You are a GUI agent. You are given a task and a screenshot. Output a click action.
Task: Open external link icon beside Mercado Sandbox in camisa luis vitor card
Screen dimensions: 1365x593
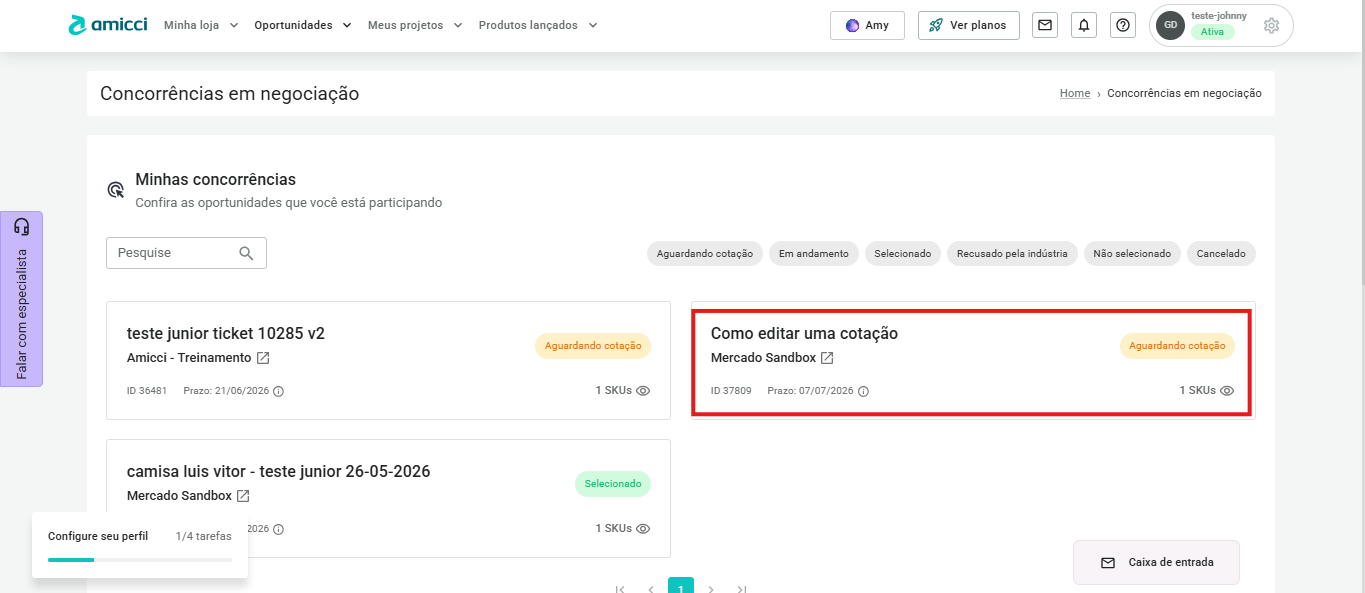pos(243,496)
